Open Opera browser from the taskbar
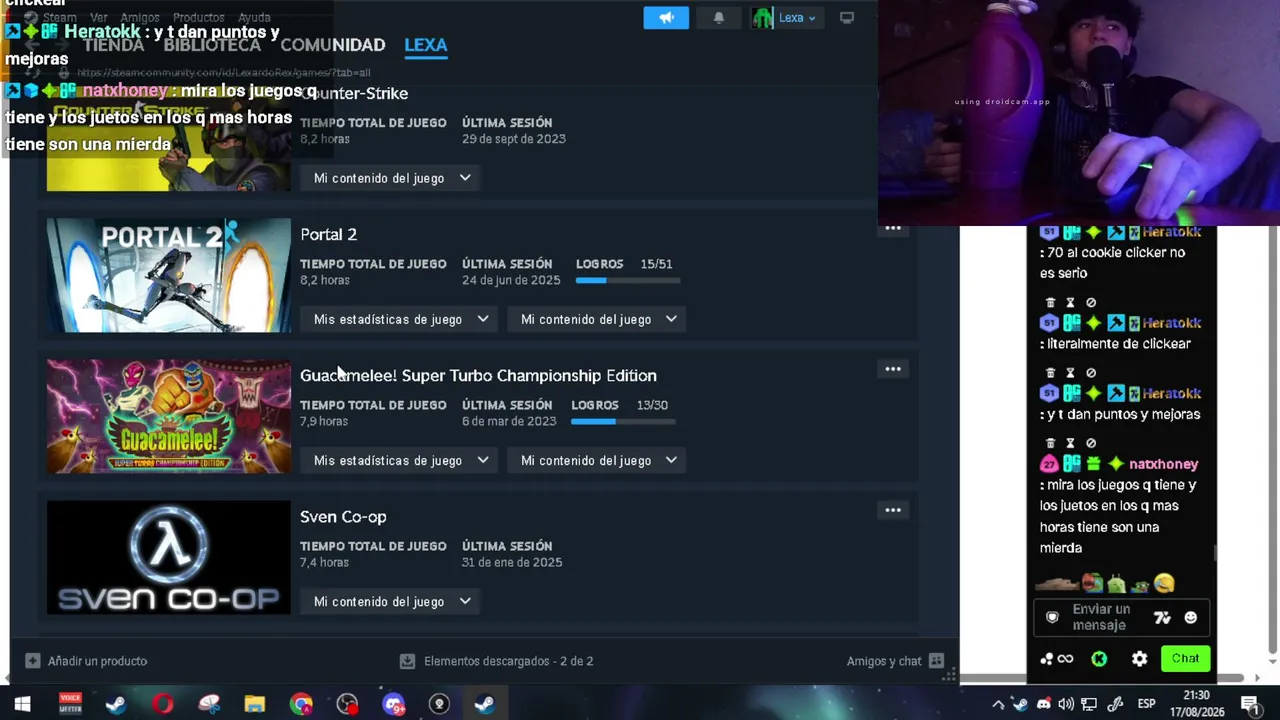Viewport: 1280px width, 720px height. coord(162,704)
